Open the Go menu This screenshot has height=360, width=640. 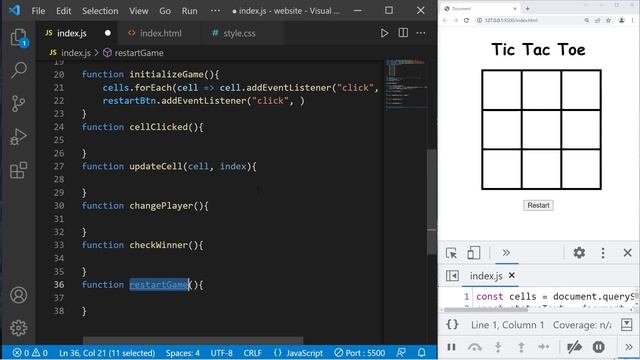165,11
